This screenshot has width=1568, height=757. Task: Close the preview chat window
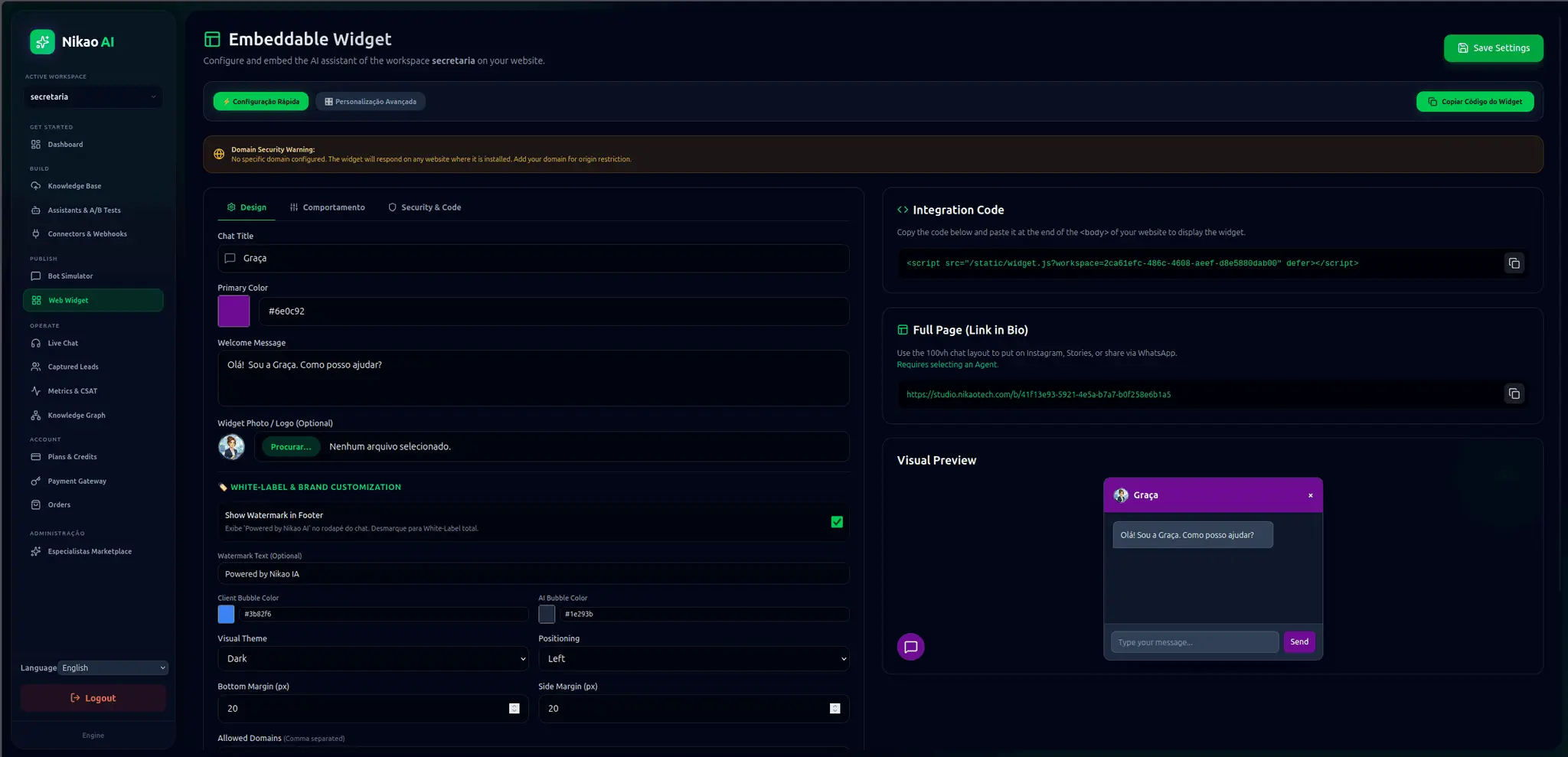point(1311,495)
